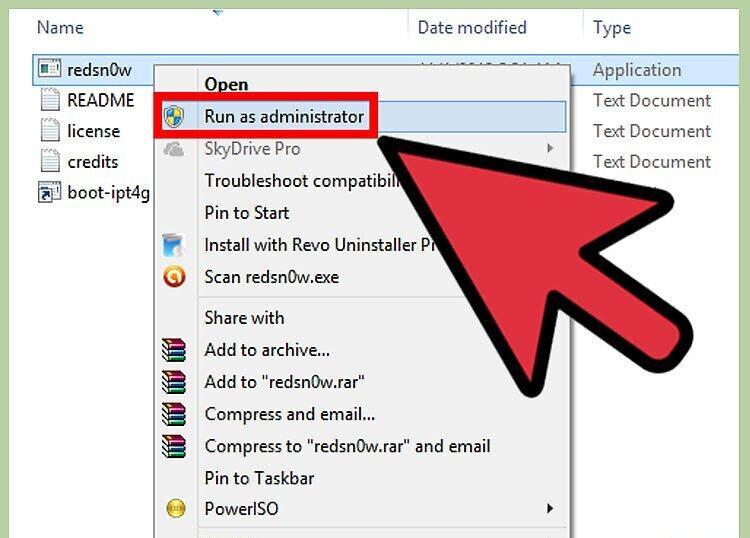Choose Pin to Taskbar
750x538 pixels.
coord(259,478)
